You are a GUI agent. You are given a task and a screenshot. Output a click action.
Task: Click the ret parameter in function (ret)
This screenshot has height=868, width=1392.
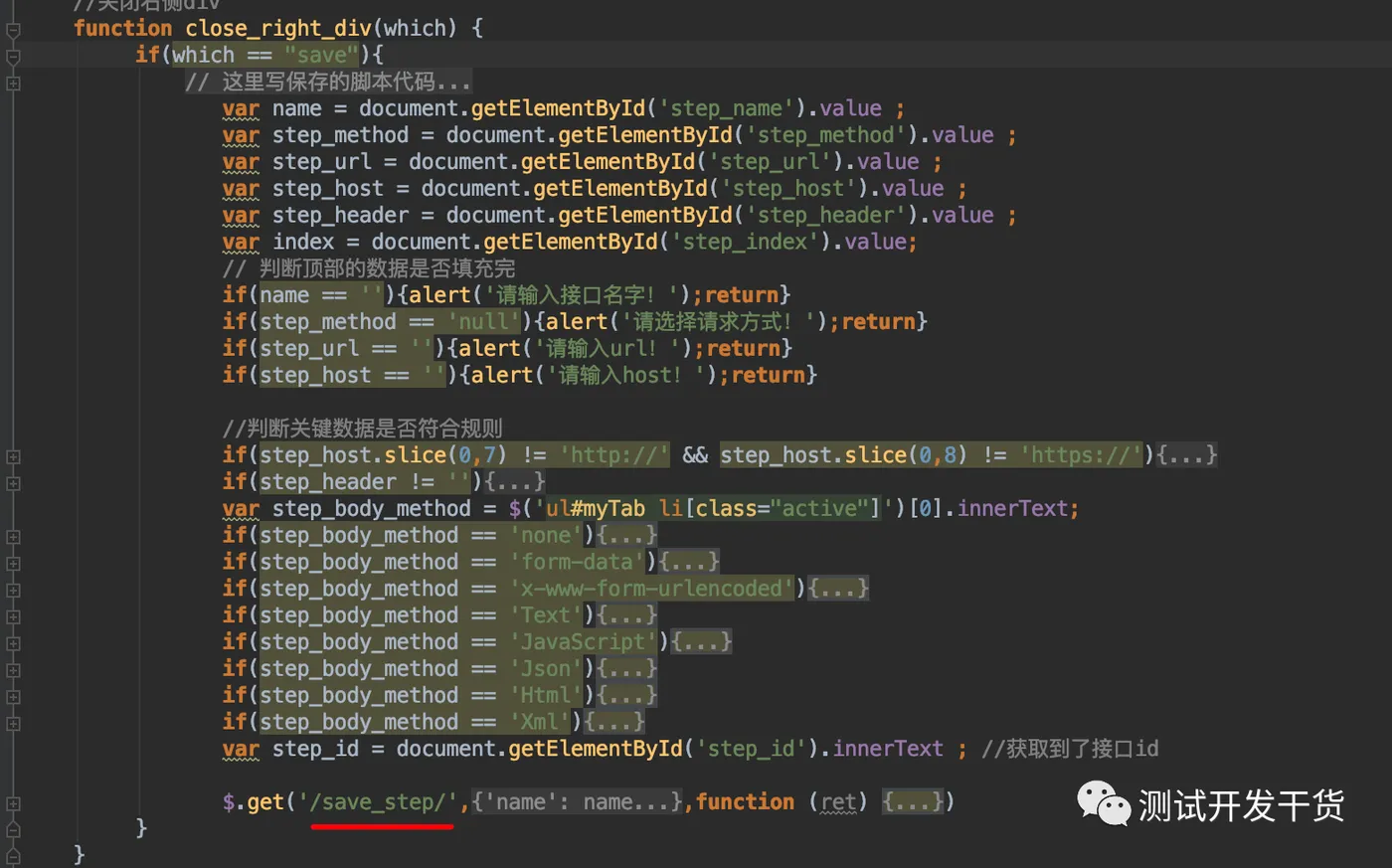(838, 801)
